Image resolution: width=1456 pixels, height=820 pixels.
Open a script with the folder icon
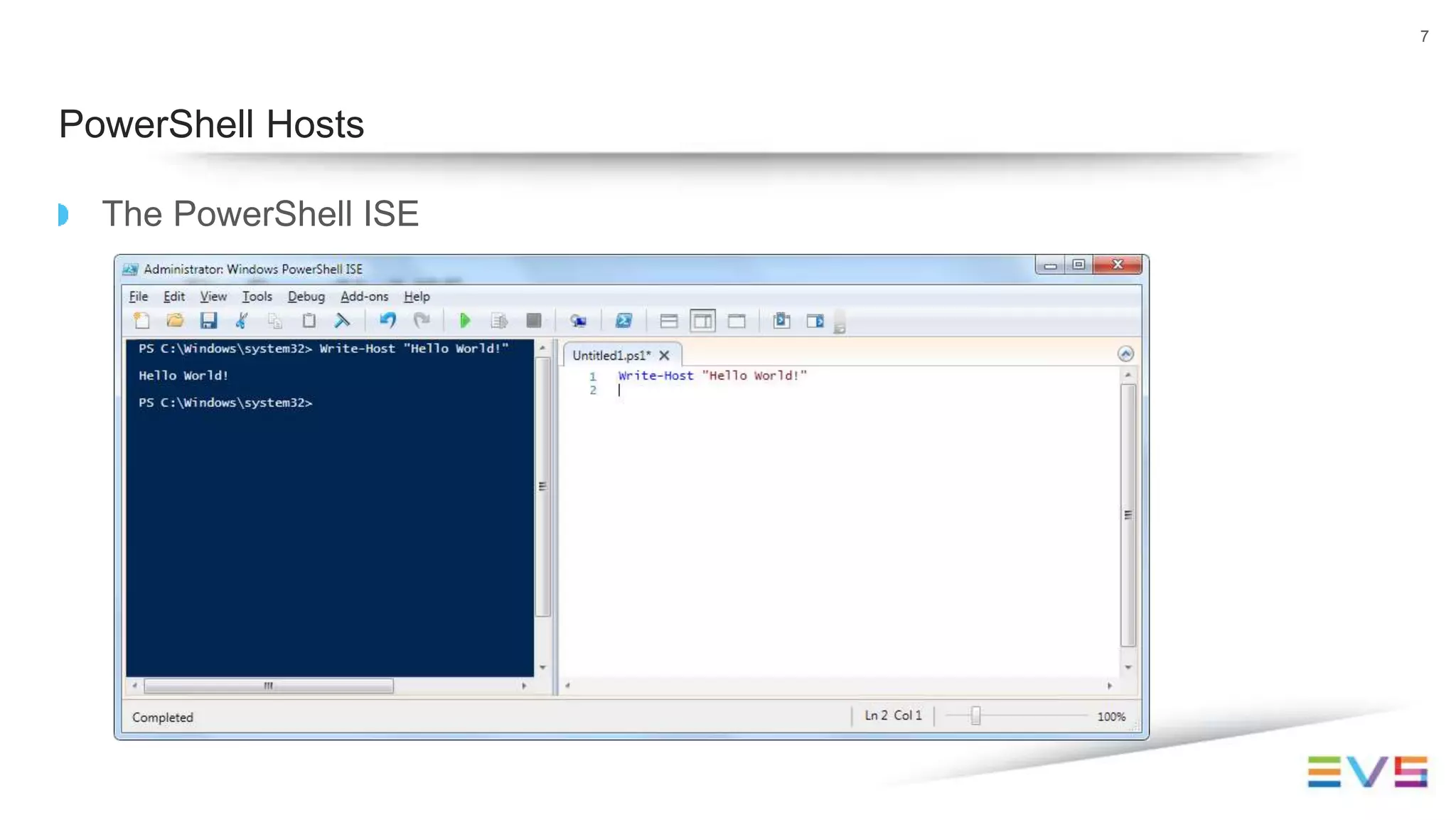pyautogui.click(x=175, y=321)
